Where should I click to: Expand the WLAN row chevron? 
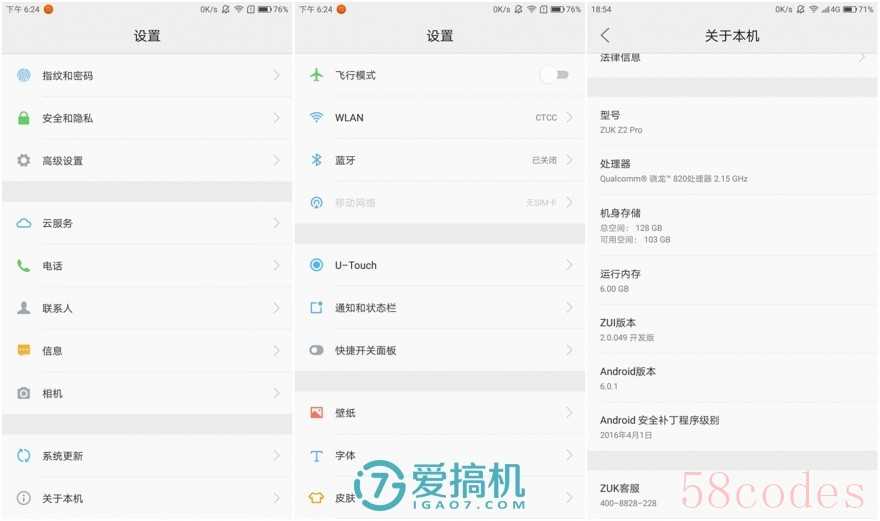pyautogui.click(x=569, y=118)
